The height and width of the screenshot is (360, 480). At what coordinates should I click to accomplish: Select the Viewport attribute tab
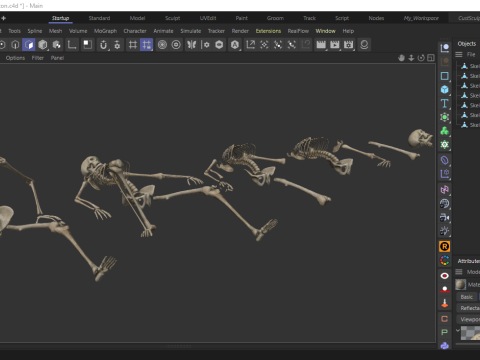point(469,319)
